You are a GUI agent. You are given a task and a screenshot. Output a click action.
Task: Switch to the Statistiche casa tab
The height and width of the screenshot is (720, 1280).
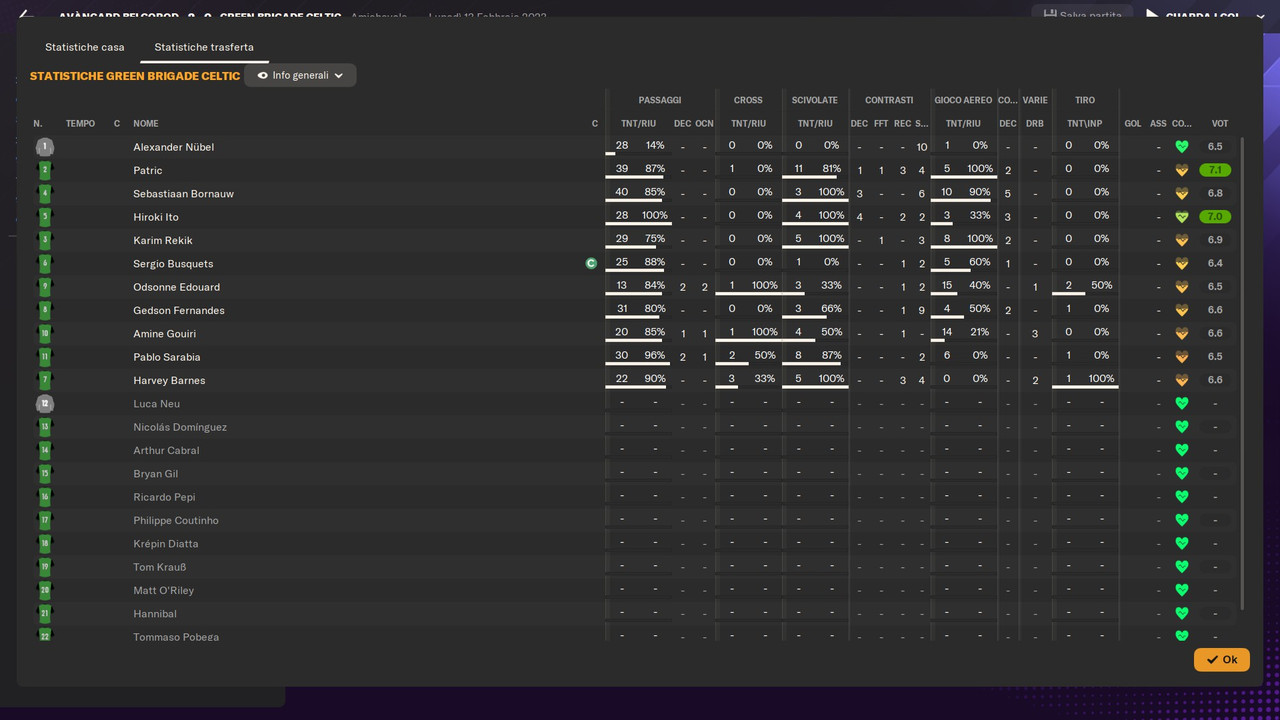pos(85,47)
